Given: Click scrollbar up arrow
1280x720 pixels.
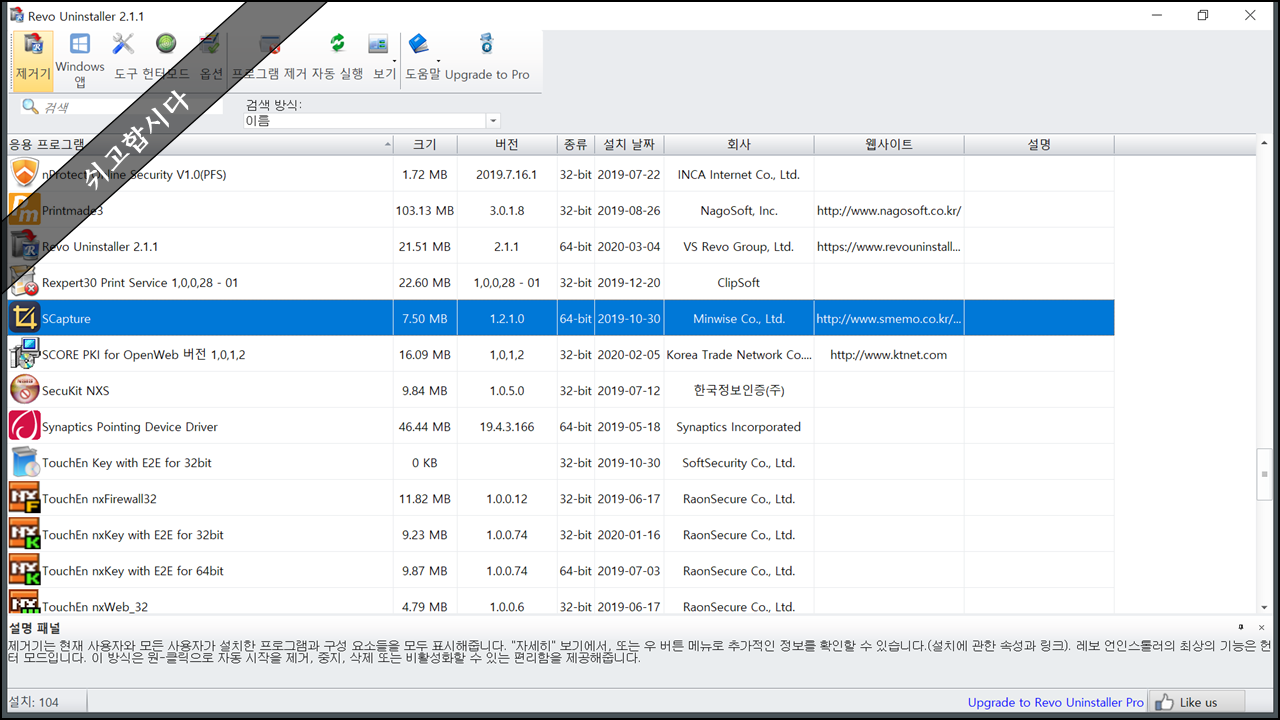Looking at the screenshot, I should 1265,144.
